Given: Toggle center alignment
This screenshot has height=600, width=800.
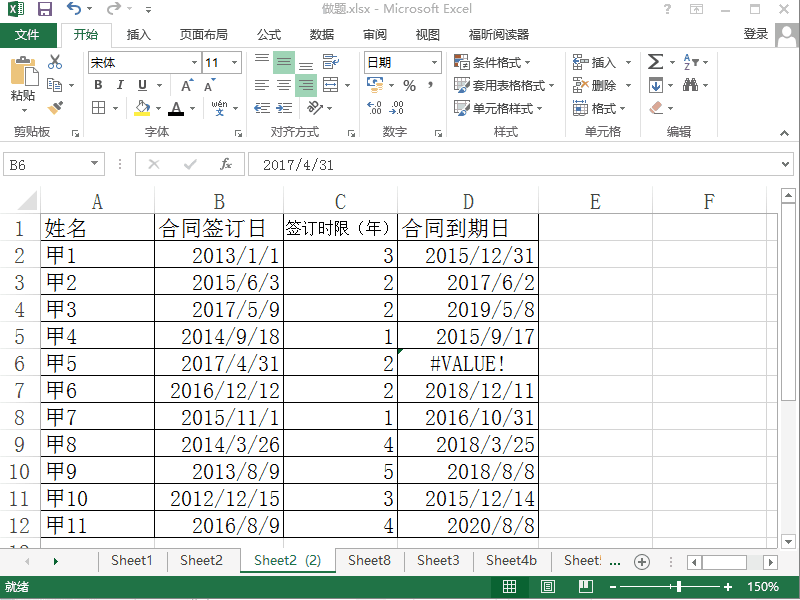Looking at the screenshot, I should (x=284, y=85).
